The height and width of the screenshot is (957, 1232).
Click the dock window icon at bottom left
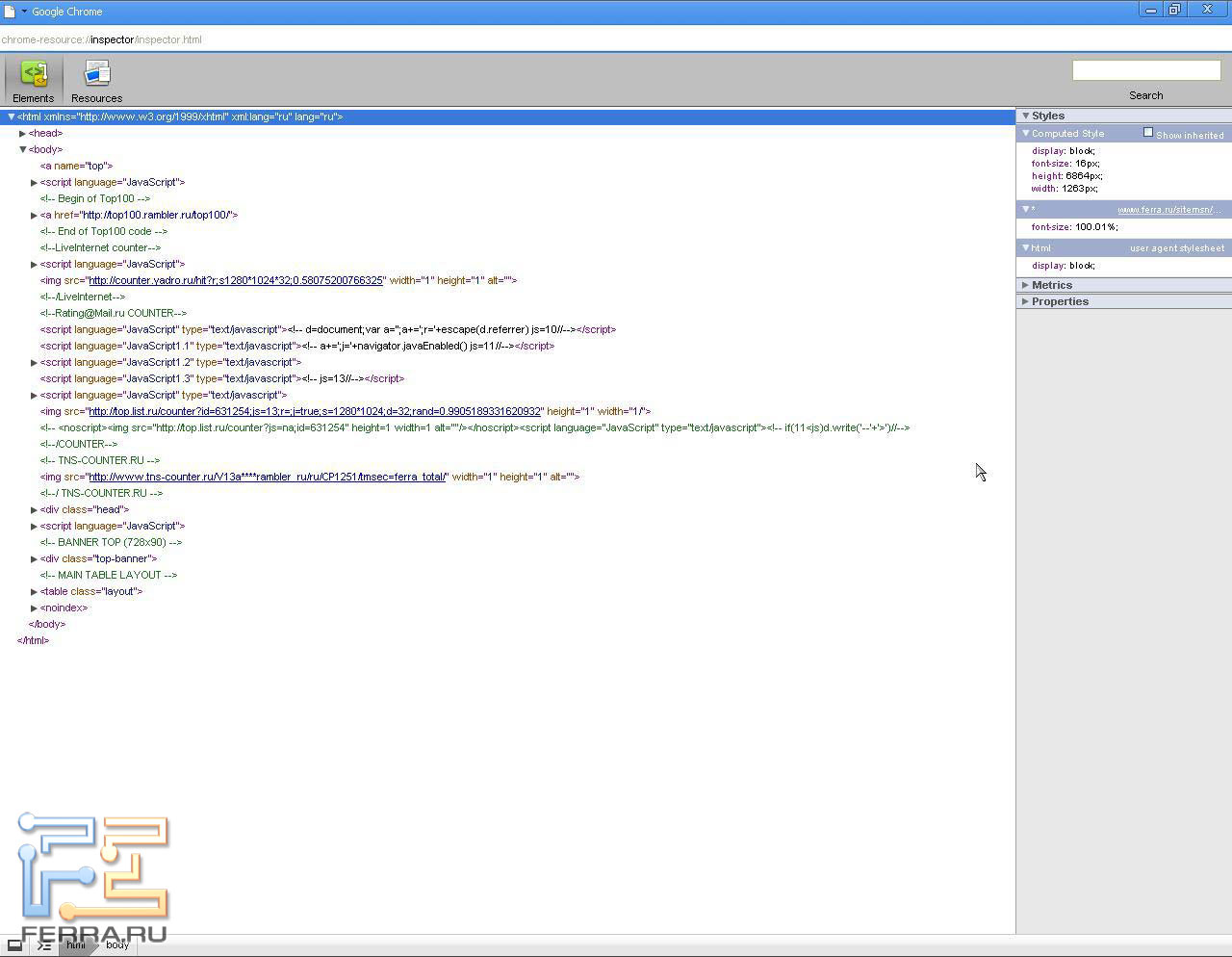tap(14, 944)
